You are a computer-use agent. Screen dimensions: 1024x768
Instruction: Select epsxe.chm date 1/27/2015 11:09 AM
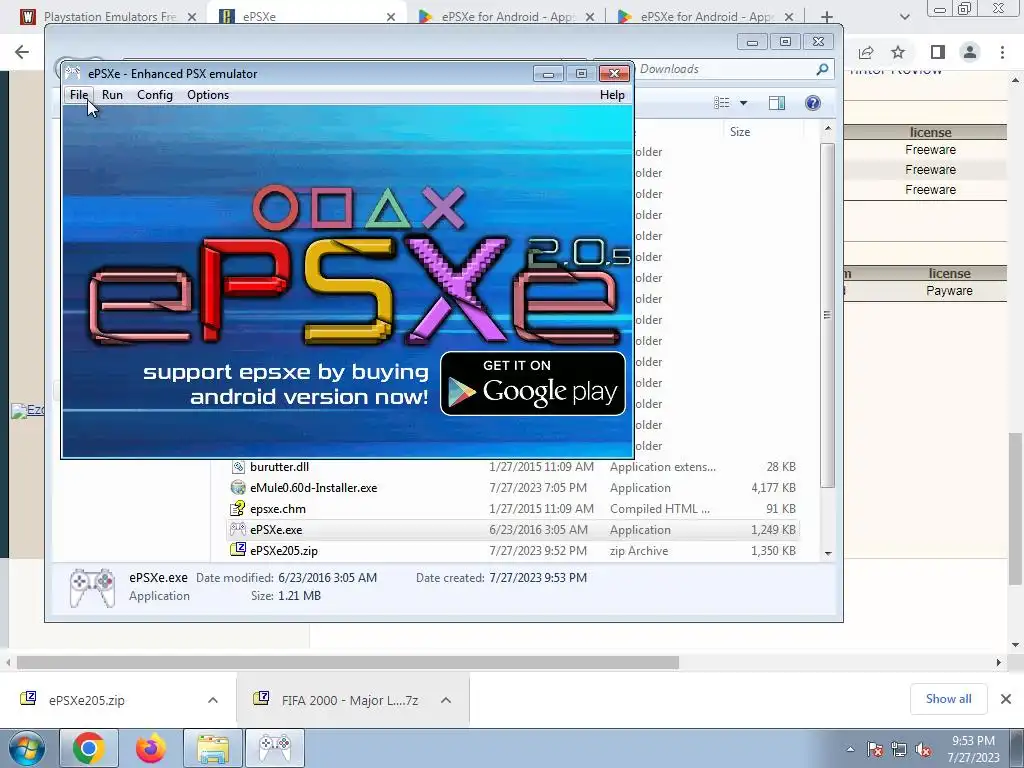[541, 509]
